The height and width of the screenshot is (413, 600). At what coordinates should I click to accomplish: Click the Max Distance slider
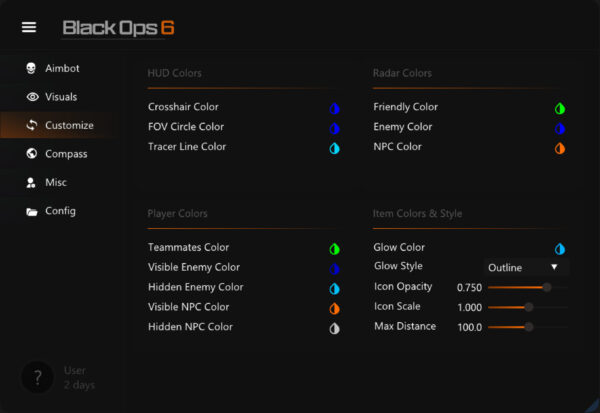528,327
